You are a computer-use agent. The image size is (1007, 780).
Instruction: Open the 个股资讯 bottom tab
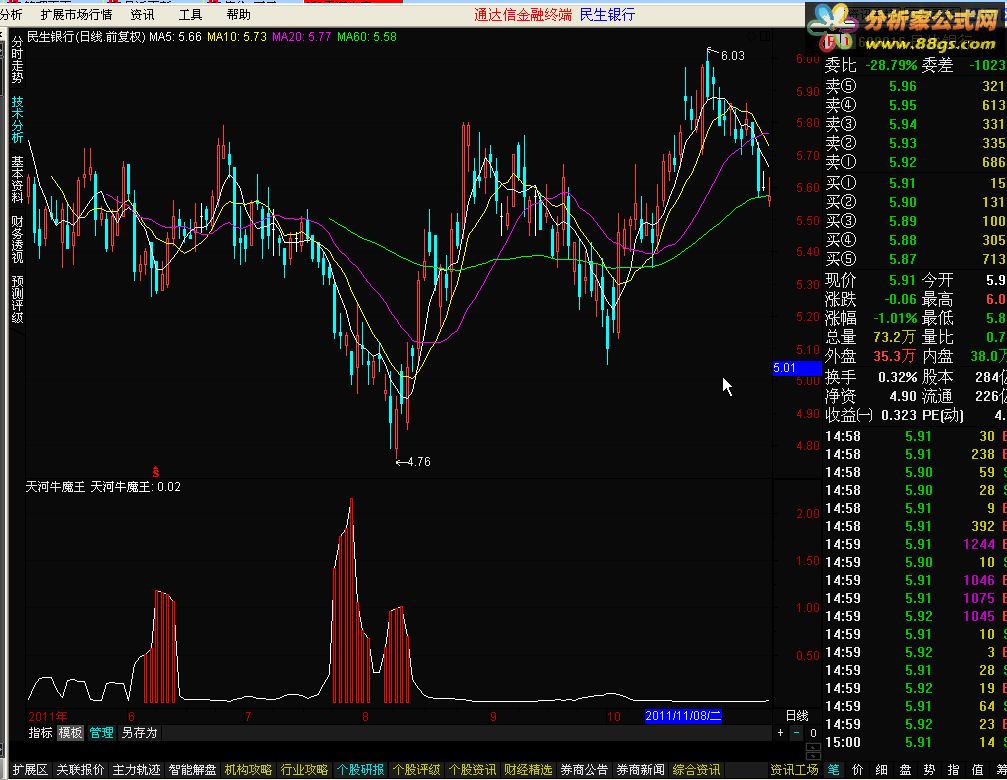click(472, 770)
